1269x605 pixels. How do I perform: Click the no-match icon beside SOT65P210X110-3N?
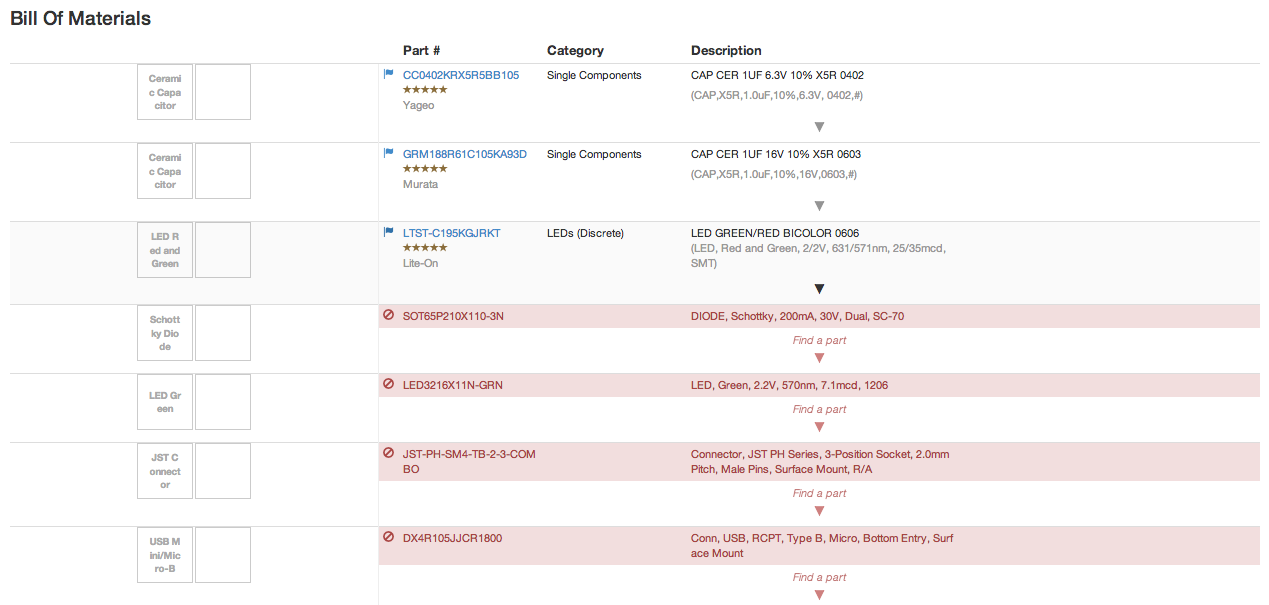[x=388, y=315]
